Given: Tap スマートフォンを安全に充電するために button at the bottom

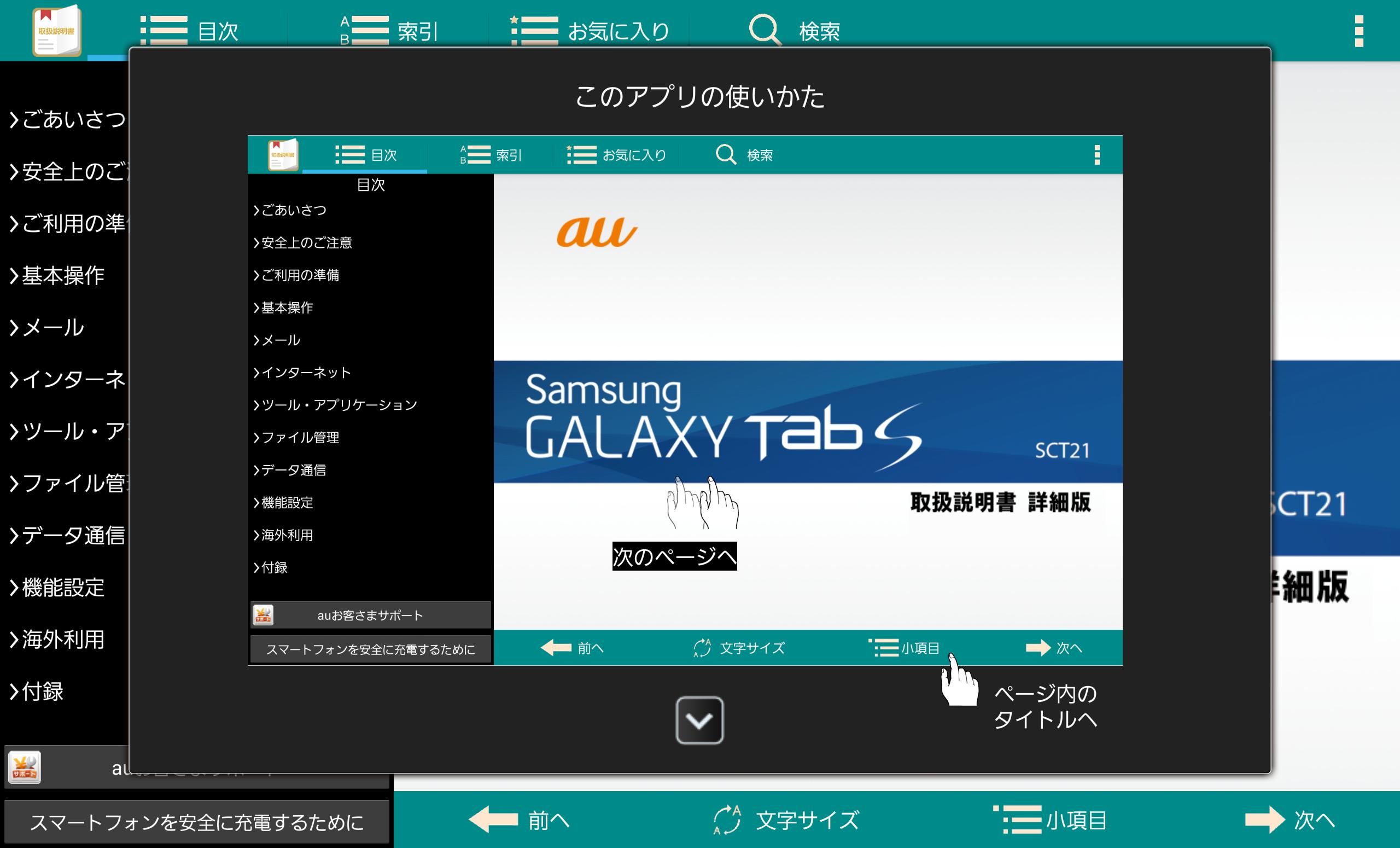Looking at the screenshot, I should (196, 822).
